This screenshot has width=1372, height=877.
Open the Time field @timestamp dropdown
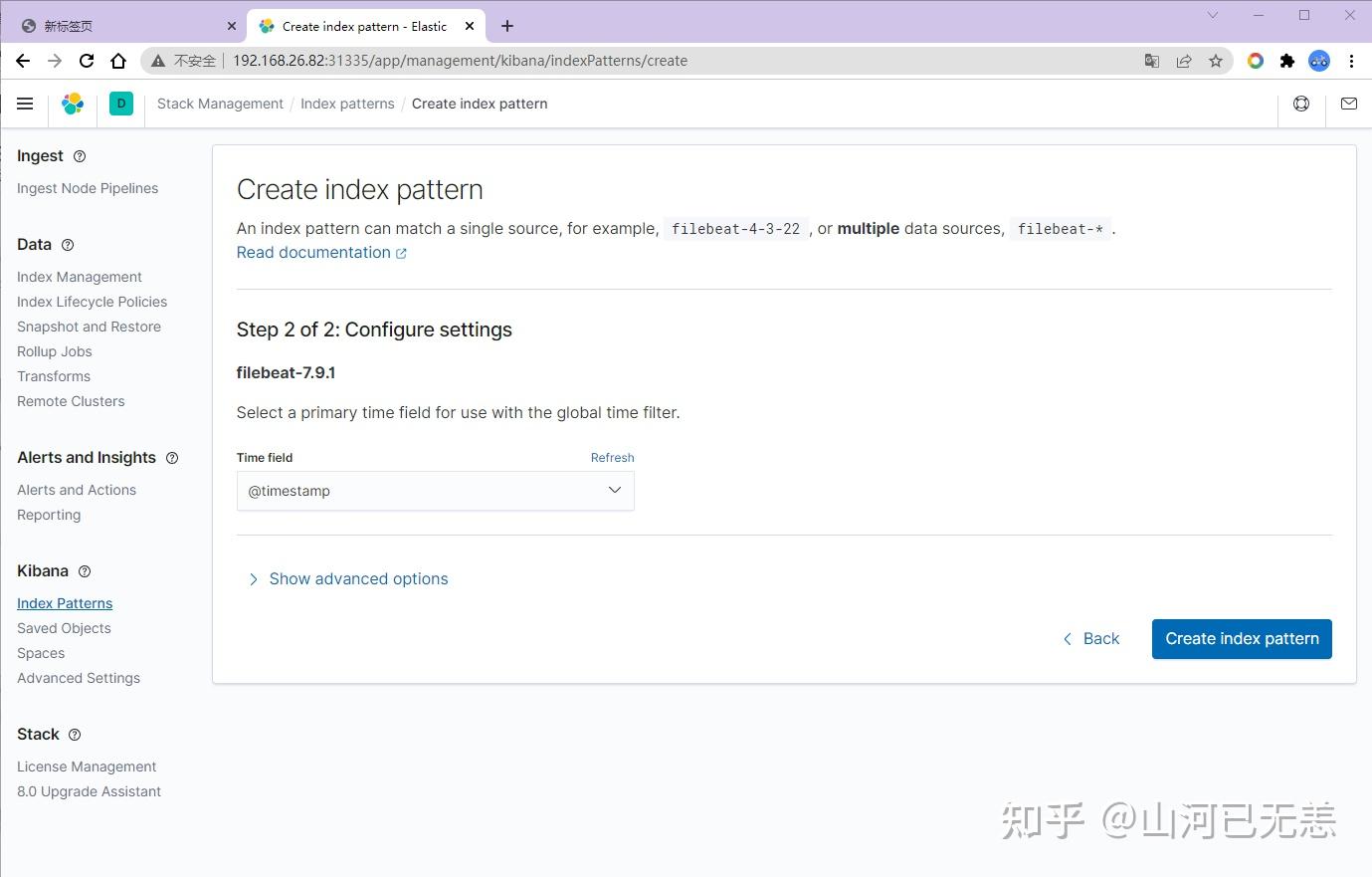435,491
